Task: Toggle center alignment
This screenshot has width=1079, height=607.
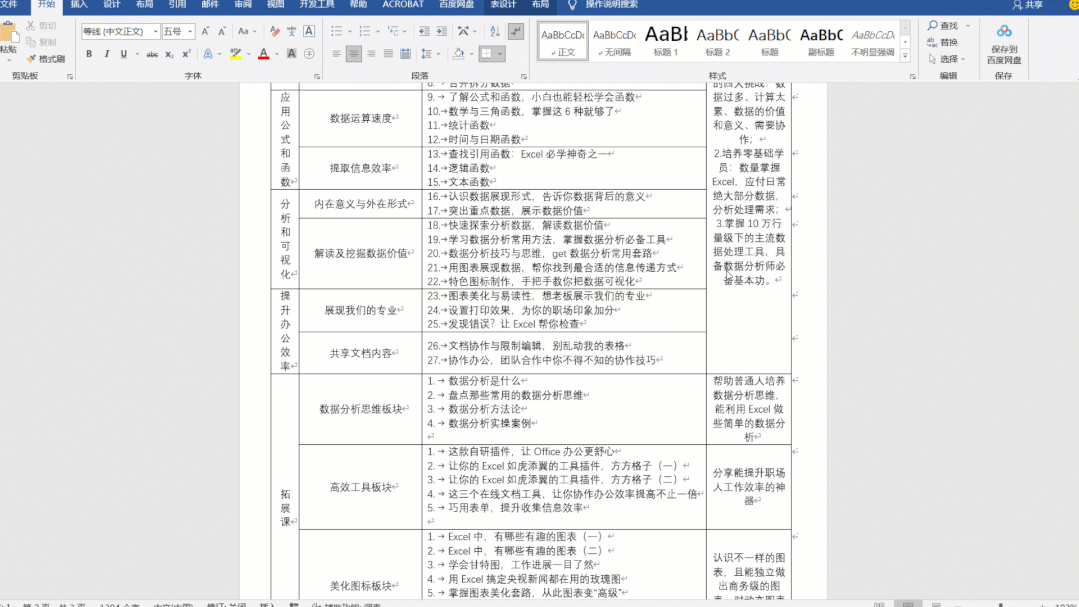Action: [354, 54]
